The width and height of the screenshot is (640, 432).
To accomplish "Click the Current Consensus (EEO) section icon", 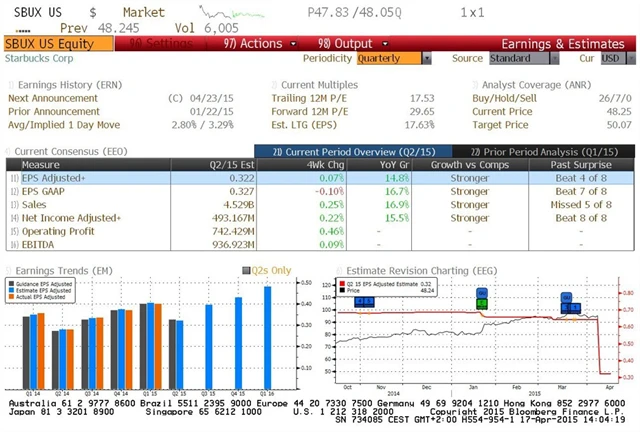I will tap(9, 150).
